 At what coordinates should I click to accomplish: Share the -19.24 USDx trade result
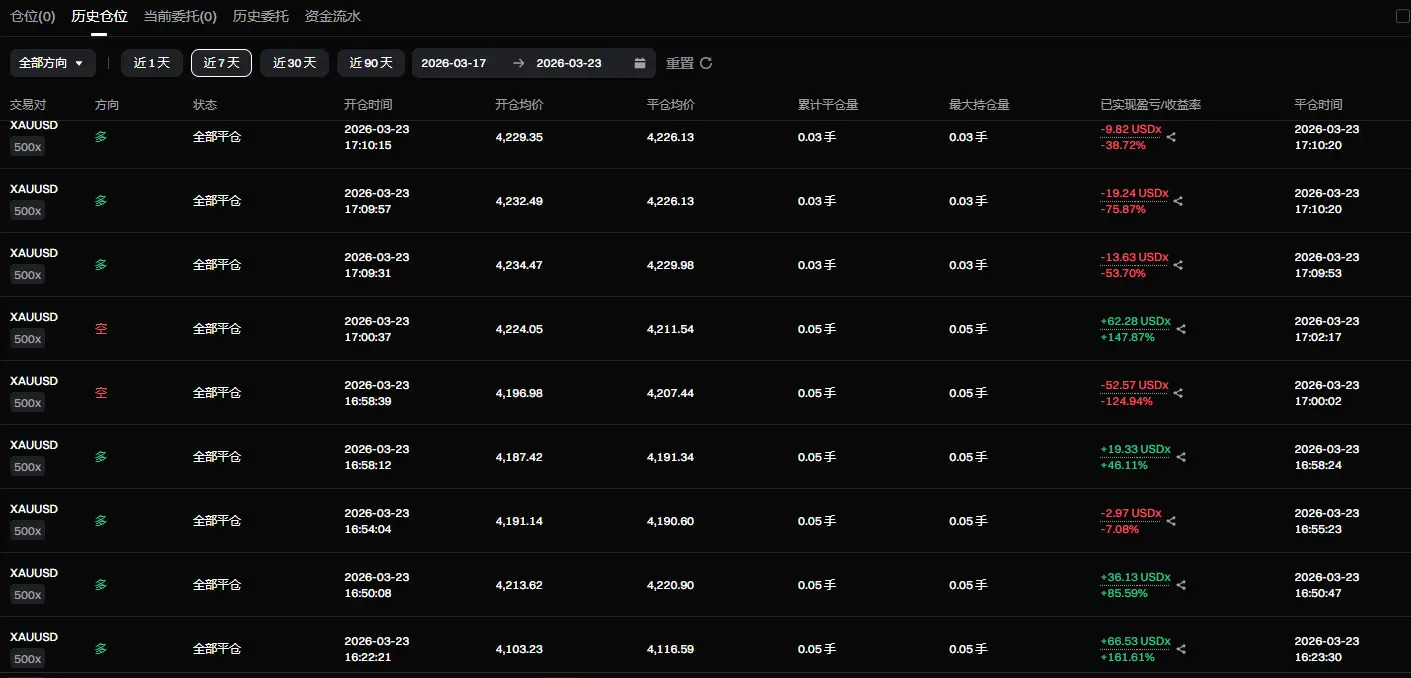point(1178,201)
